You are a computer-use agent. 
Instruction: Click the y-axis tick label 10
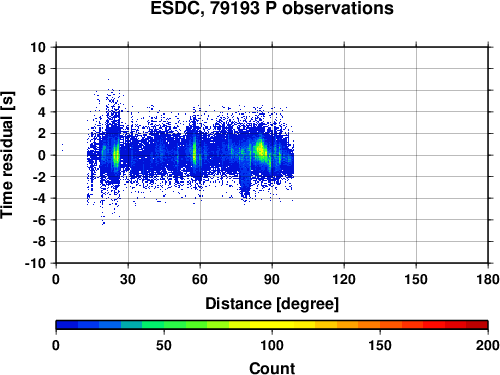coord(38,47)
